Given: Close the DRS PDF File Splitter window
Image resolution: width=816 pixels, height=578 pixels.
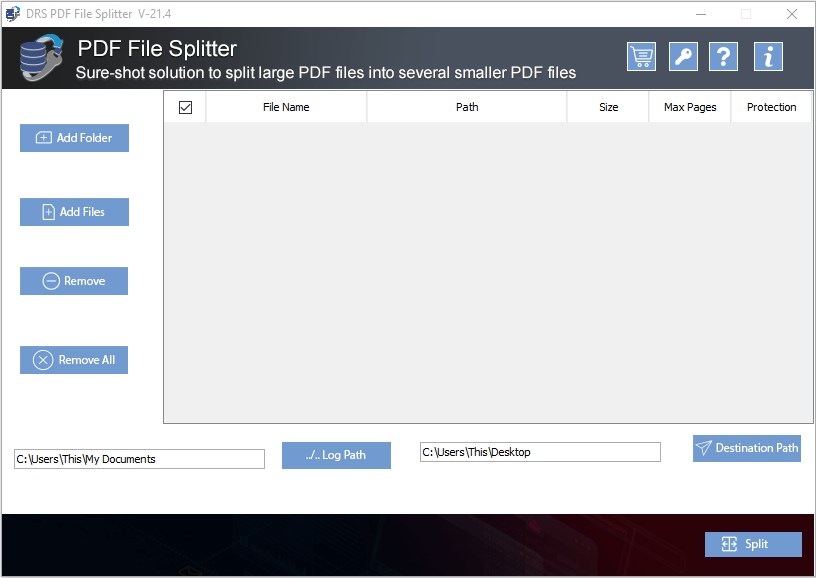Looking at the screenshot, I should pos(792,14).
